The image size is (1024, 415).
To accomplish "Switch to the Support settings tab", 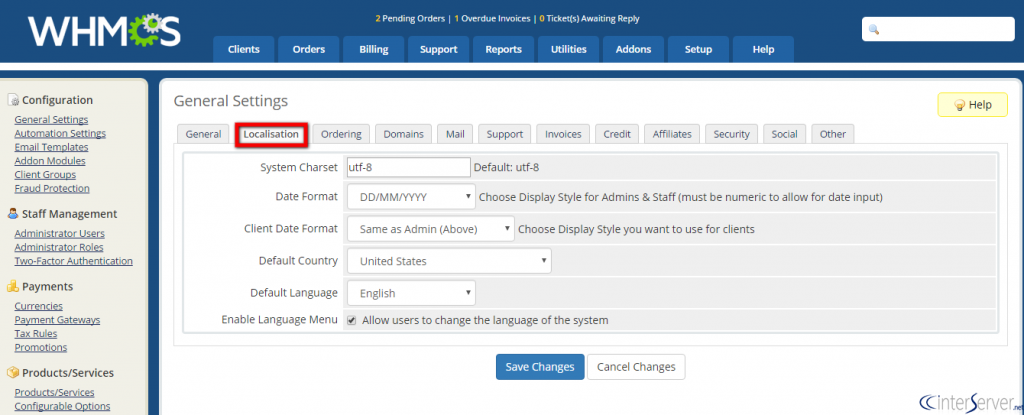I will [505, 134].
